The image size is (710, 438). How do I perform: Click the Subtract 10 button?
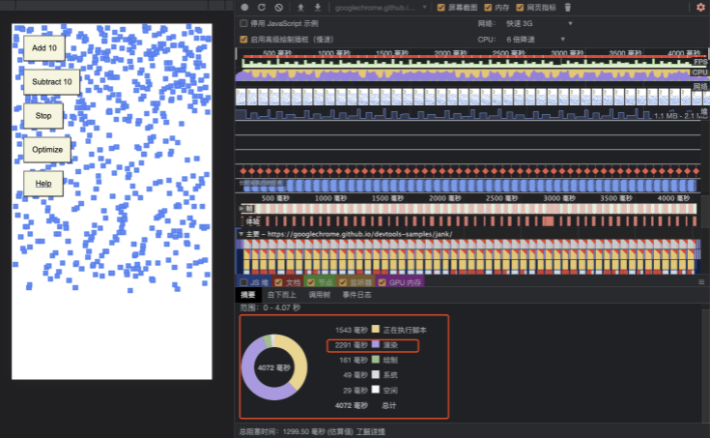pos(52,82)
